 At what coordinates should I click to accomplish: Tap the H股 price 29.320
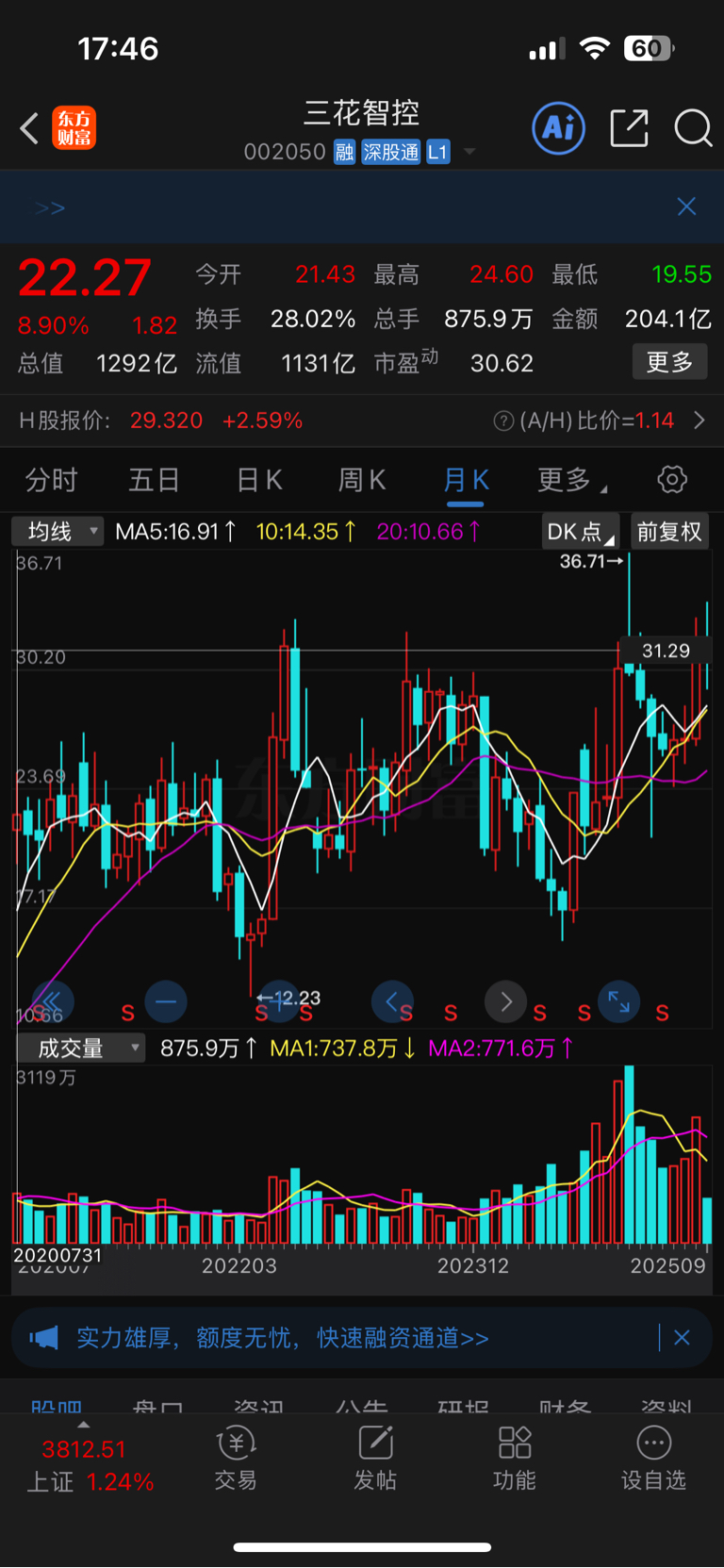click(166, 421)
